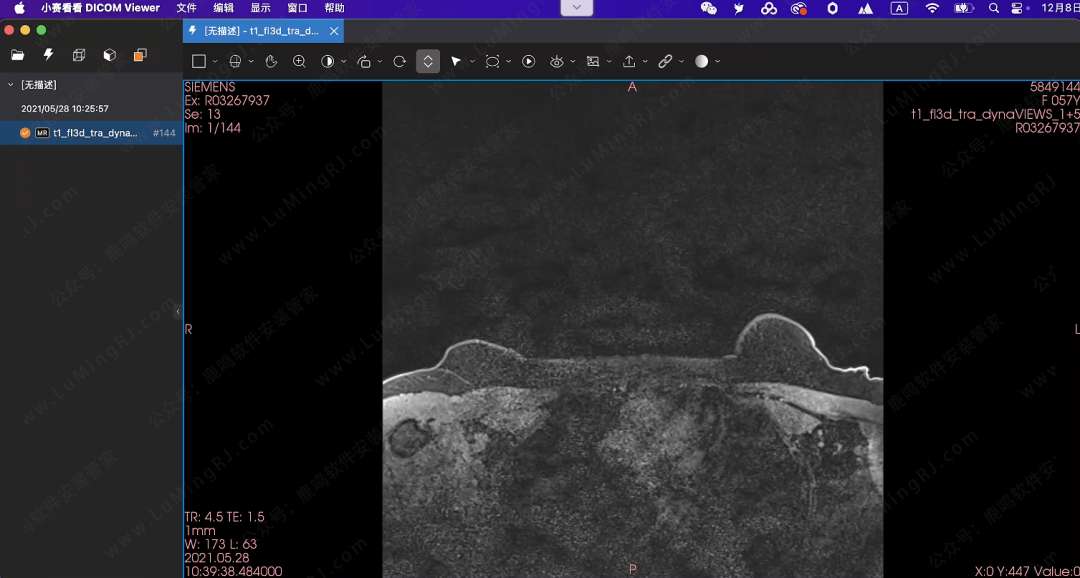Click the open folder icon in sidebar

click(18, 55)
